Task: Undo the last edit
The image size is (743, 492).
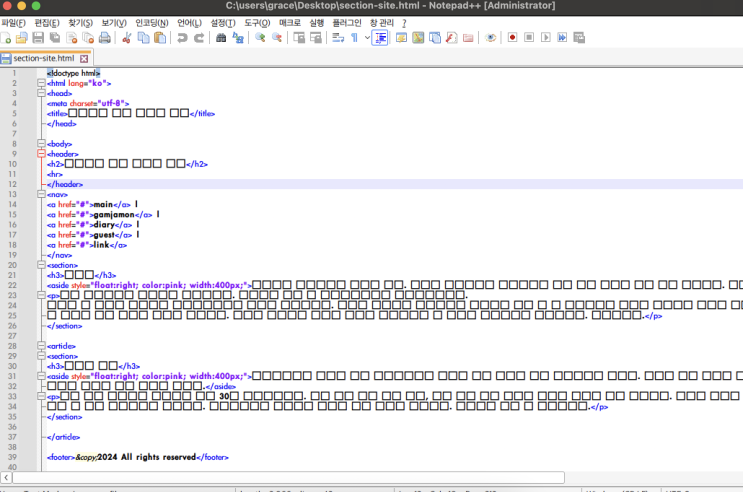Action: pos(182,38)
